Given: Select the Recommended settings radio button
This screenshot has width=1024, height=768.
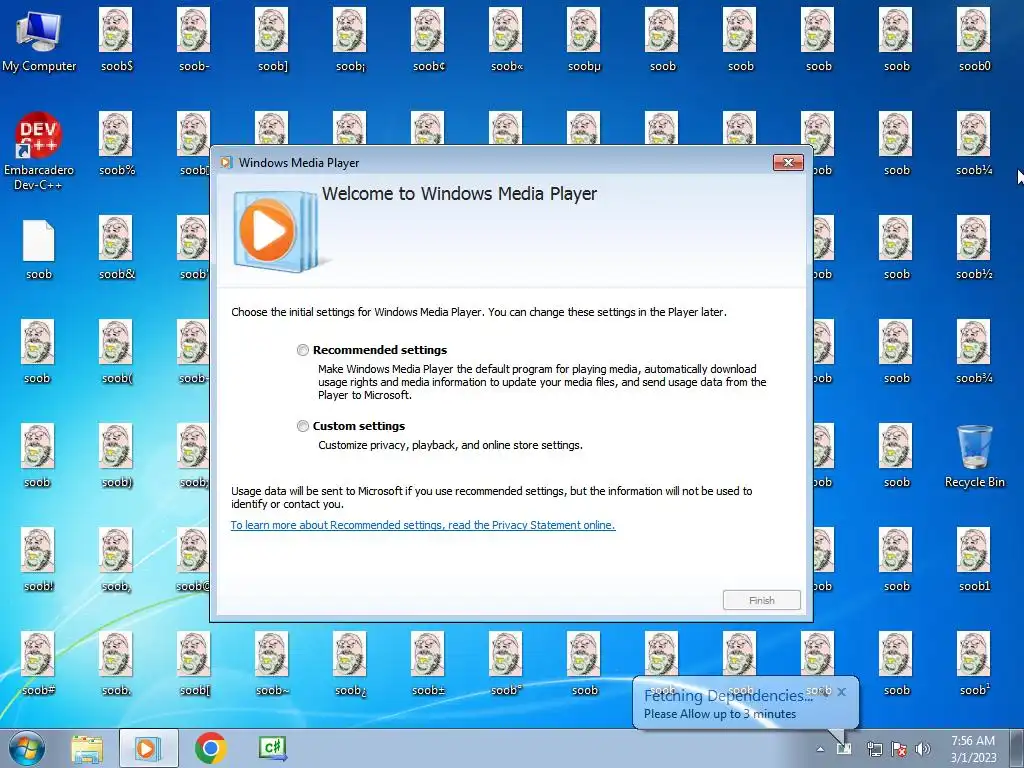Looking at the screenshot, I should [x=302, y=350].
